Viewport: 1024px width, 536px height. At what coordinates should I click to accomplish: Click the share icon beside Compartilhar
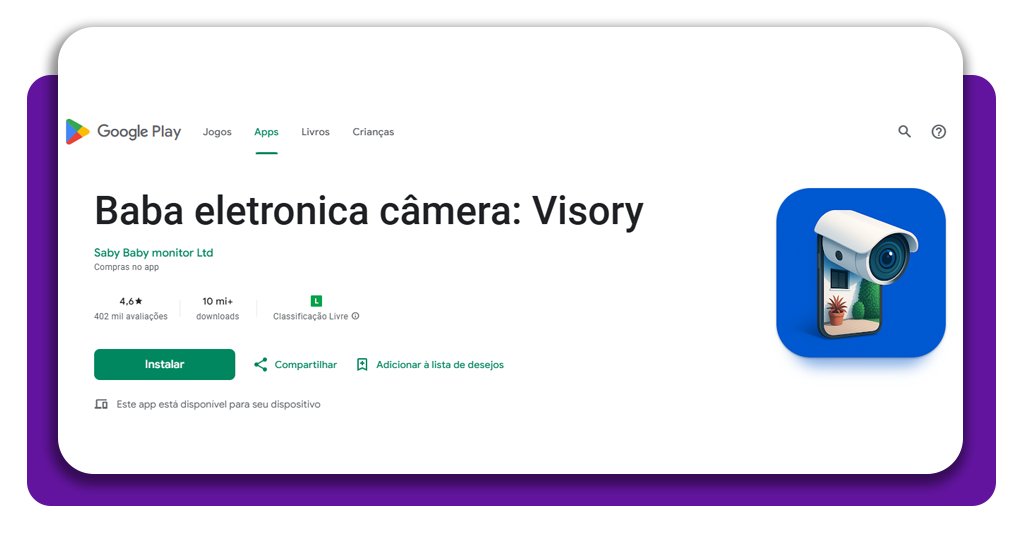tap(261, 364)
